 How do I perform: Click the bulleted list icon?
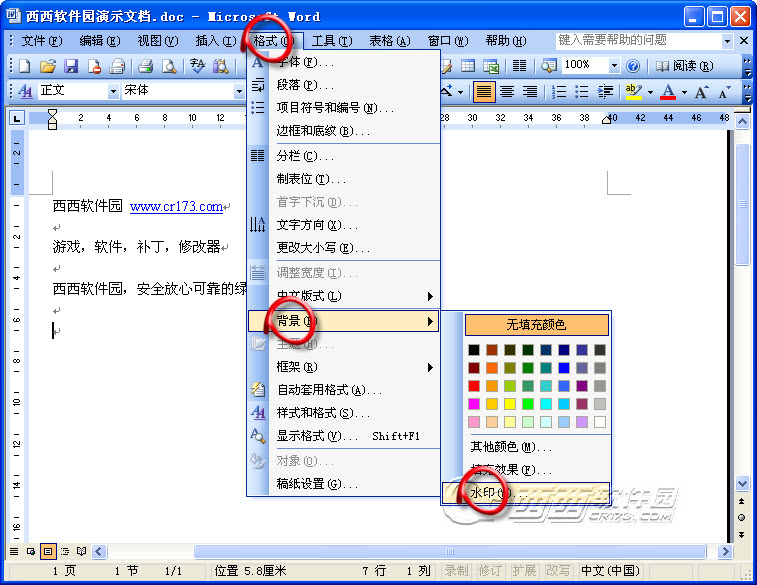[x=581, y=91]
